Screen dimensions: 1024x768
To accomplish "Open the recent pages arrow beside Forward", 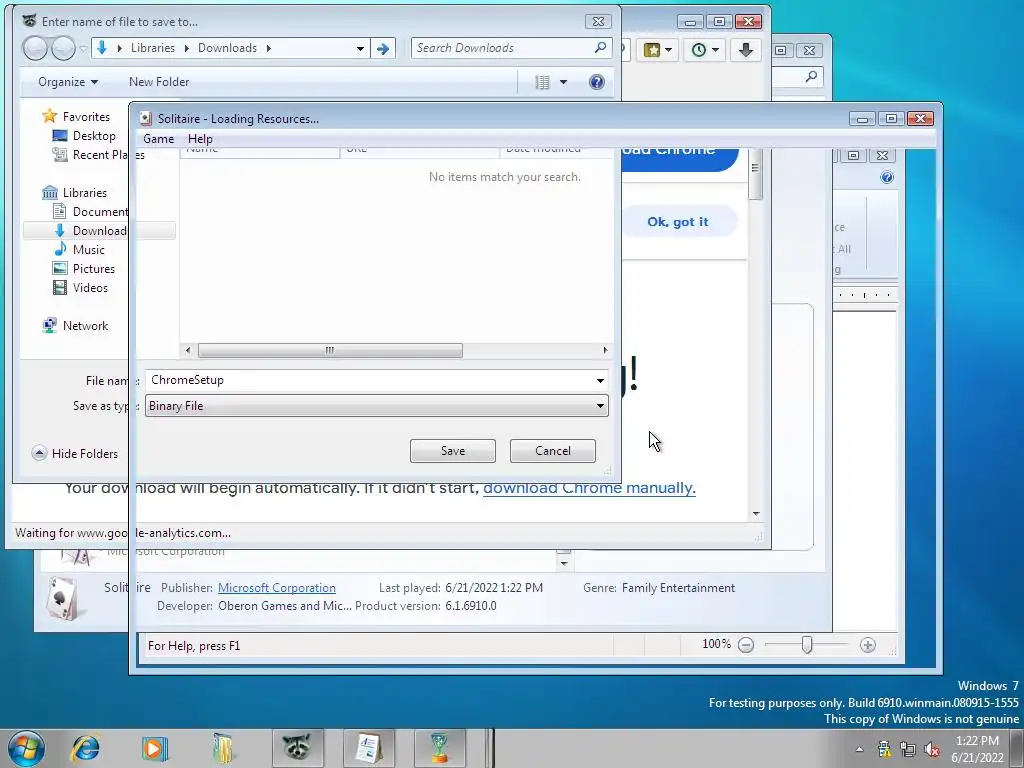I will [83, 48].
